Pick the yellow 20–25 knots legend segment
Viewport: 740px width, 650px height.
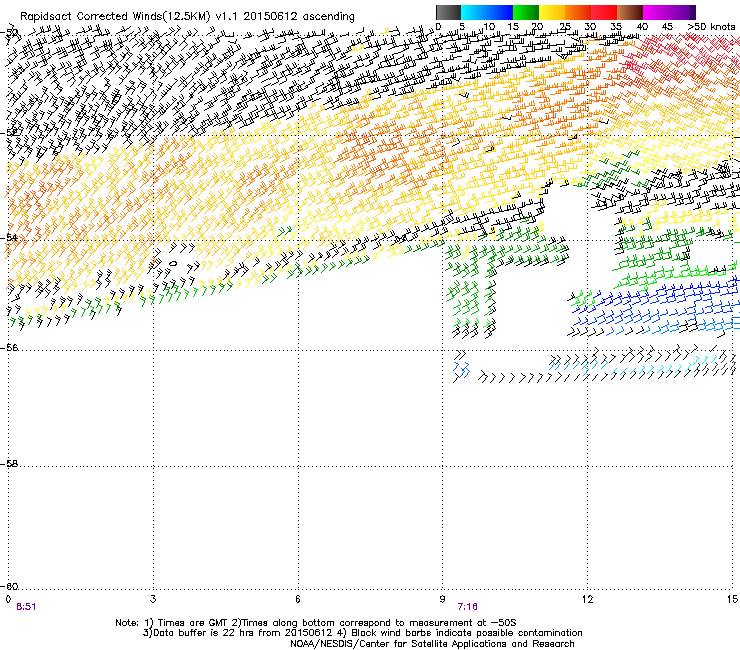coord(552,12)
